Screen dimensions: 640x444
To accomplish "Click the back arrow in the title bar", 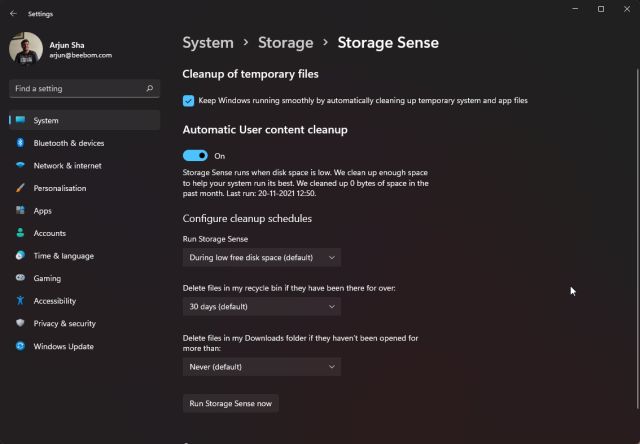I will (x=13, y=14).
